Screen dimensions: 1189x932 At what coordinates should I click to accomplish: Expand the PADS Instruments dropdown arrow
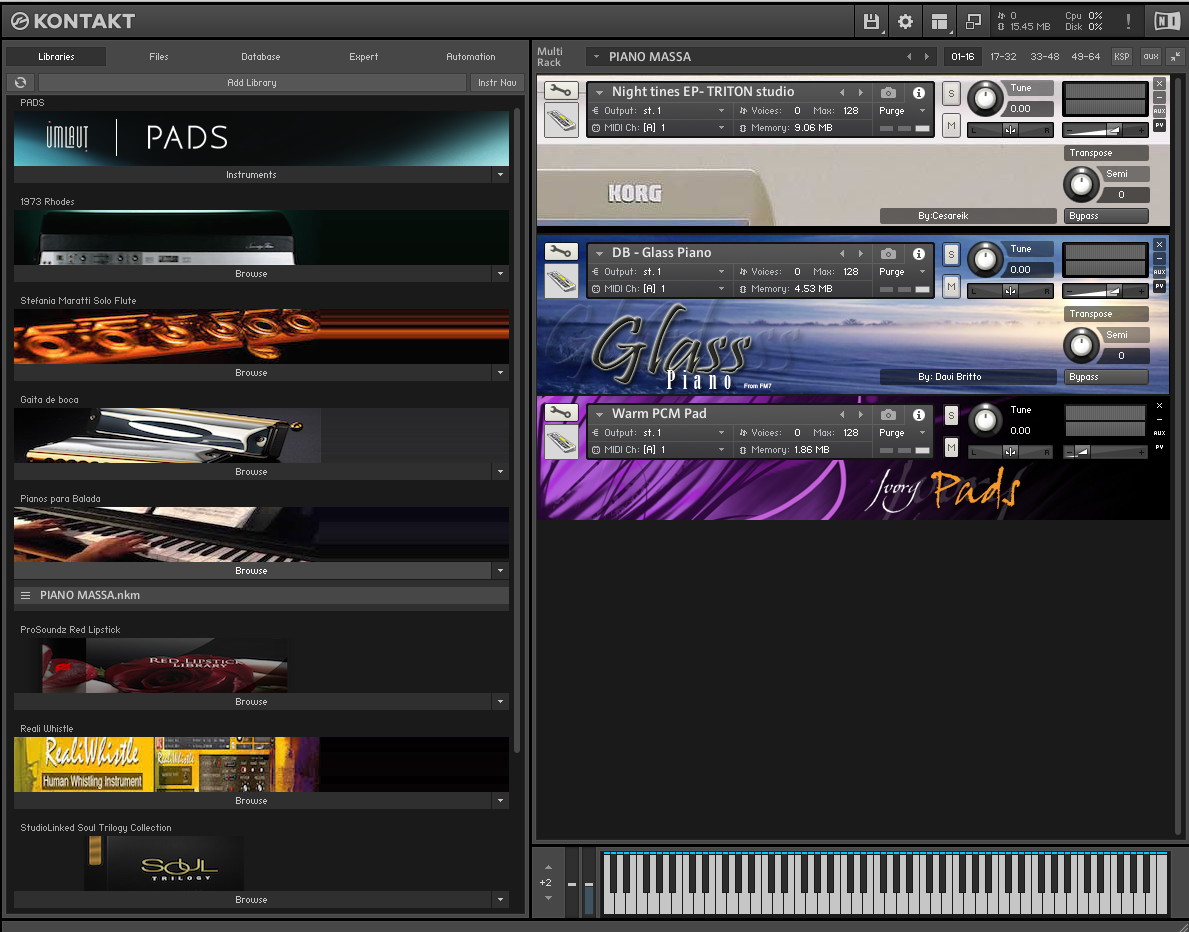pos(500,174)
